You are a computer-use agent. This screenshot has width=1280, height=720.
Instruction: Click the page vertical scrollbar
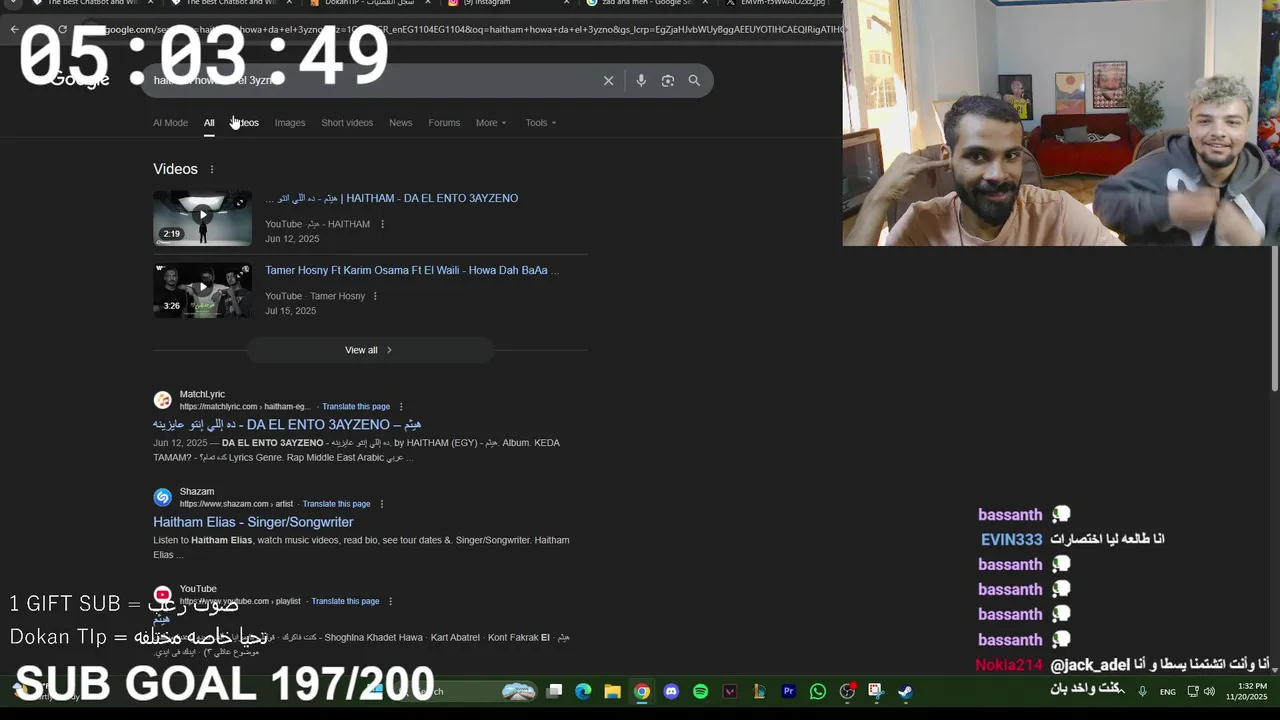(1274, 320)
